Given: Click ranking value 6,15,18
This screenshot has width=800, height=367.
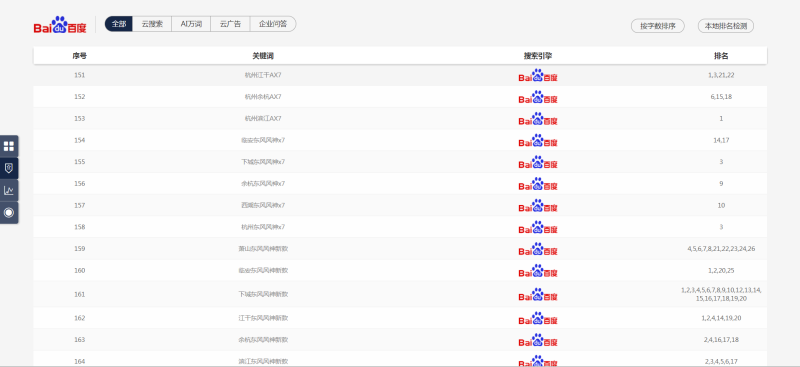Looking at the screenshot, I should pos(721,96).
